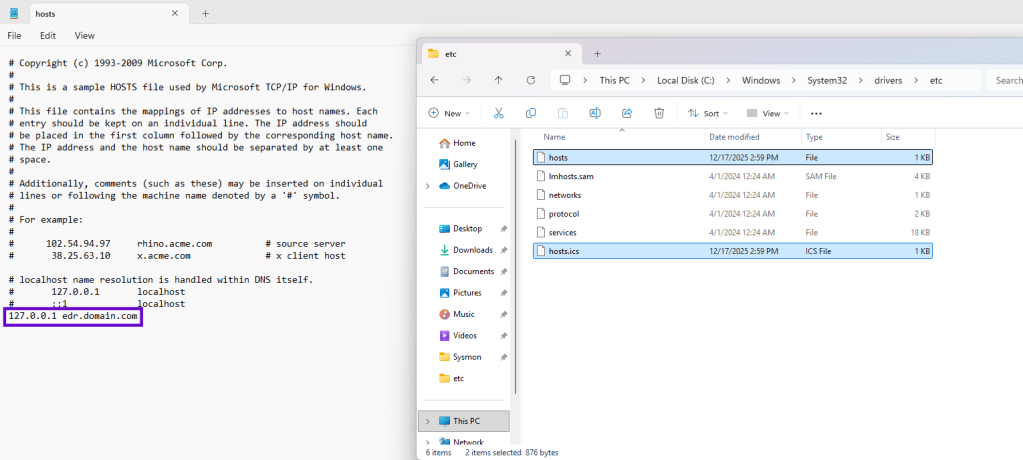Click the Share icon in toolbar
1023x460 pixels.
pyautogui.click(x=627, y=114)
